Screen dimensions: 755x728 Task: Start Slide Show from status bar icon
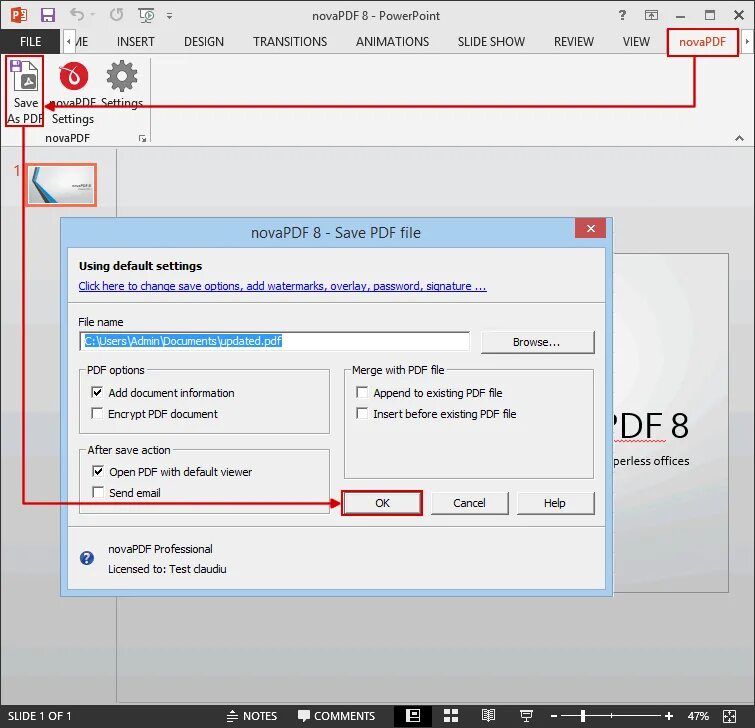click(526, 716)
